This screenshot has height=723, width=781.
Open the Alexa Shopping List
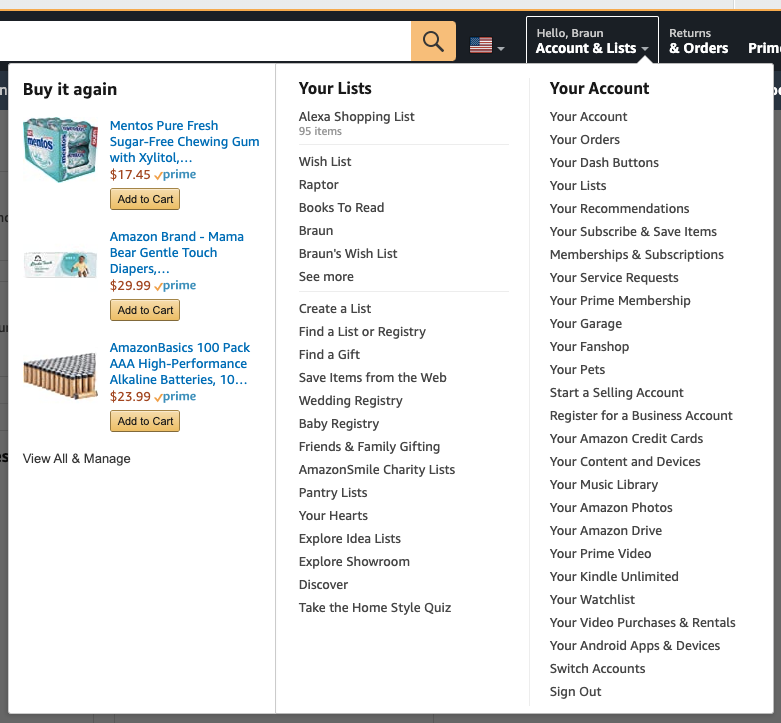(x=356, y=117)
